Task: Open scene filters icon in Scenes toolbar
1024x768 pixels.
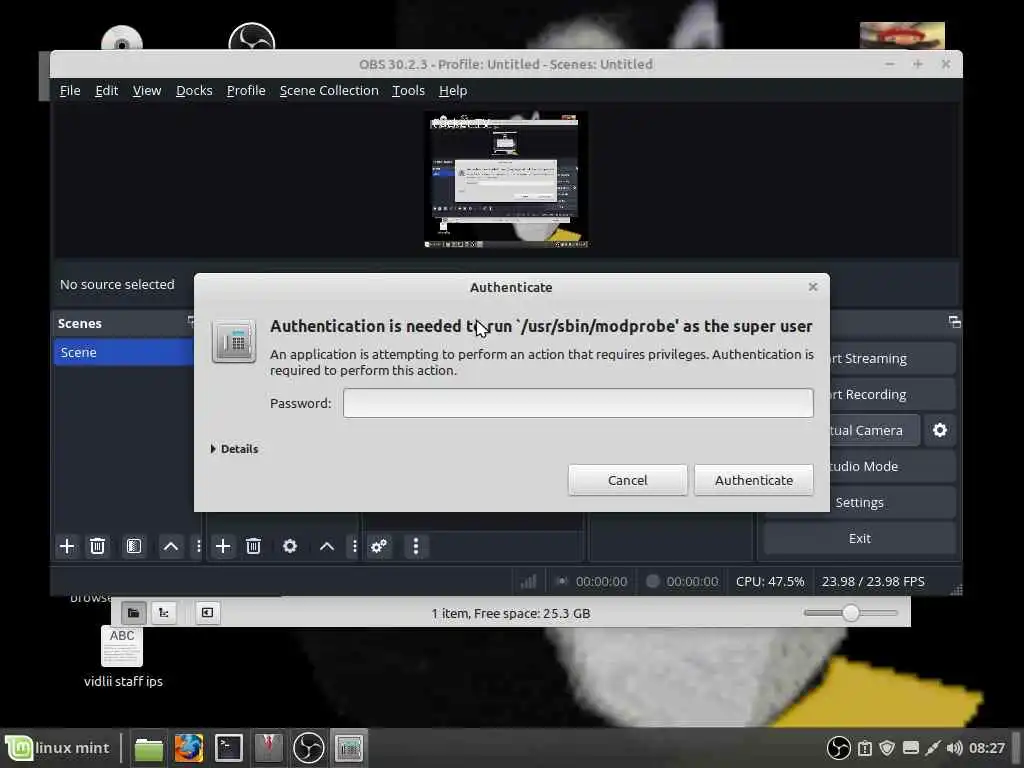Action: tap(134, 546)
